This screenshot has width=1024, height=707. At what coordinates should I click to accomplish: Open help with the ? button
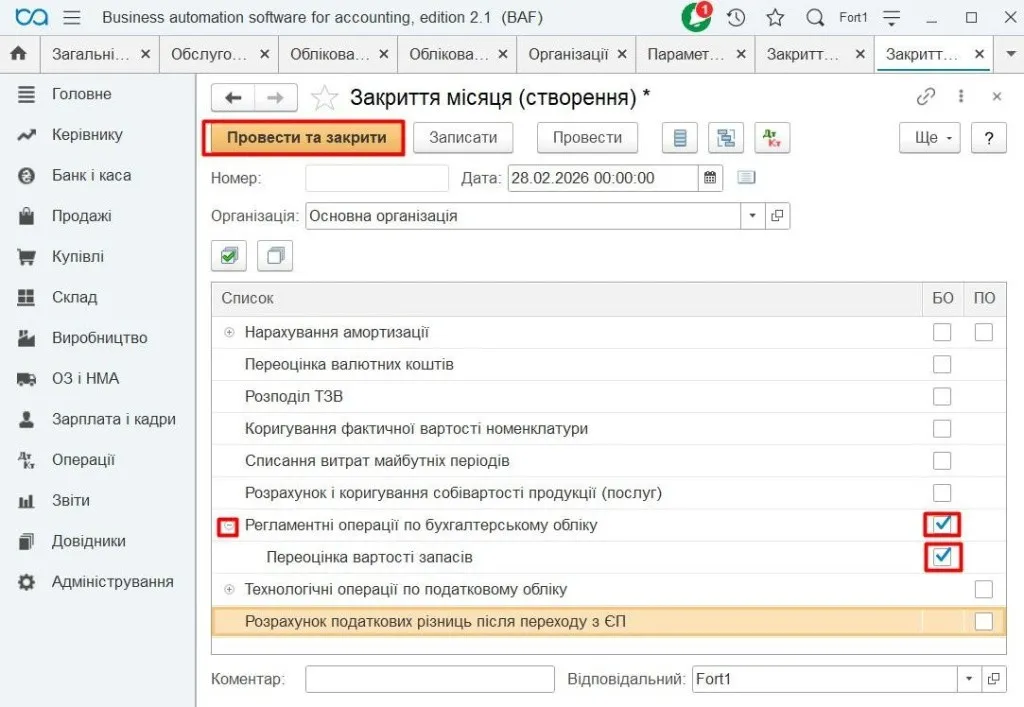click(x=989, y=138)
